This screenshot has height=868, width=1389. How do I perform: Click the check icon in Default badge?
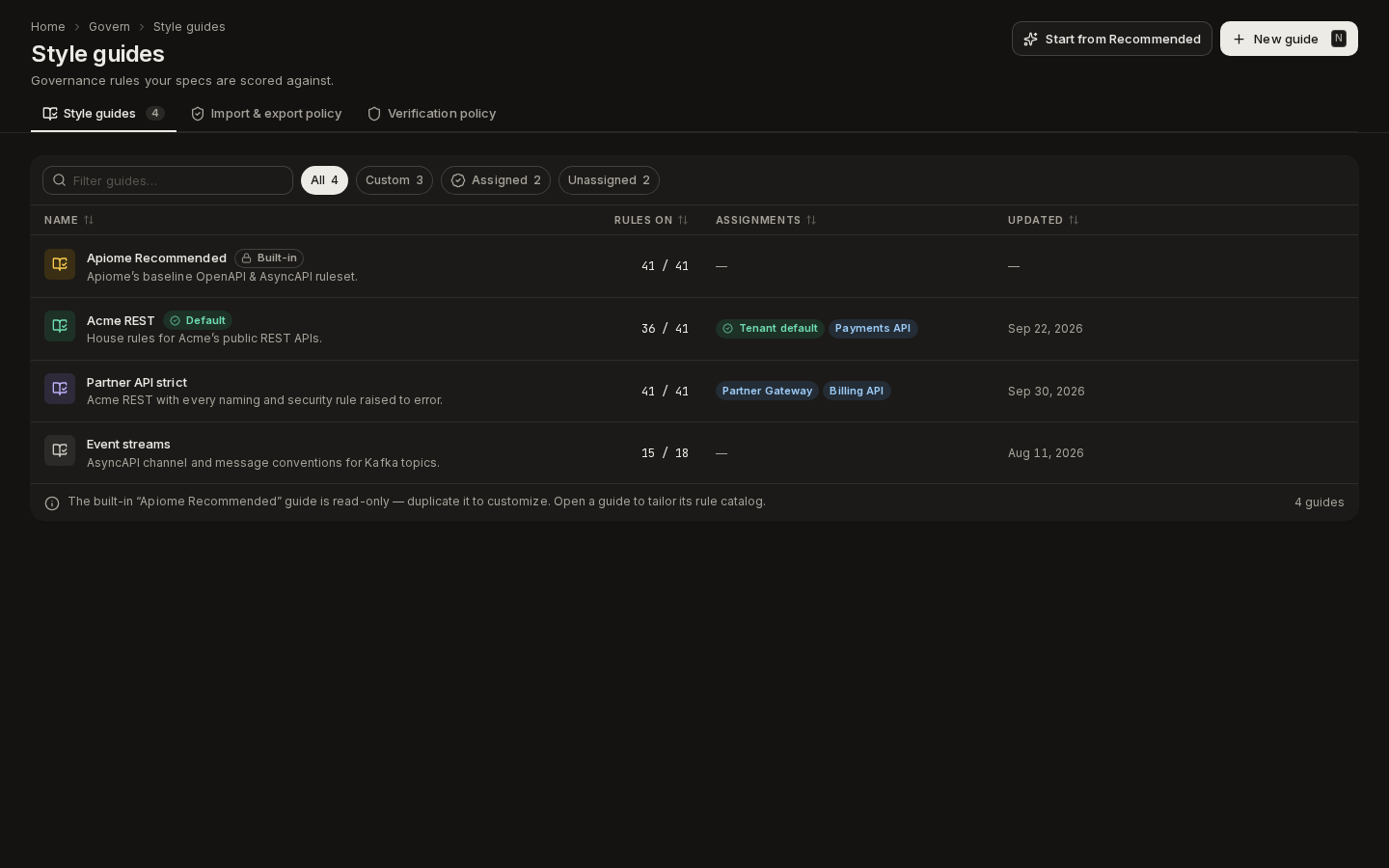click(x=175, y=320)
